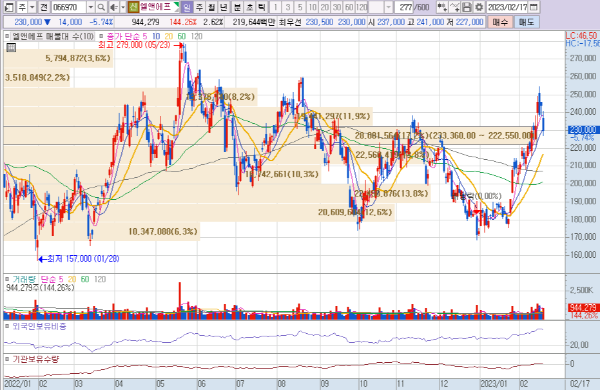Click the add-indicator icon with plus sign
This screenshot has height=390, width=600.
pyautogui.click(x=442, y=7)
